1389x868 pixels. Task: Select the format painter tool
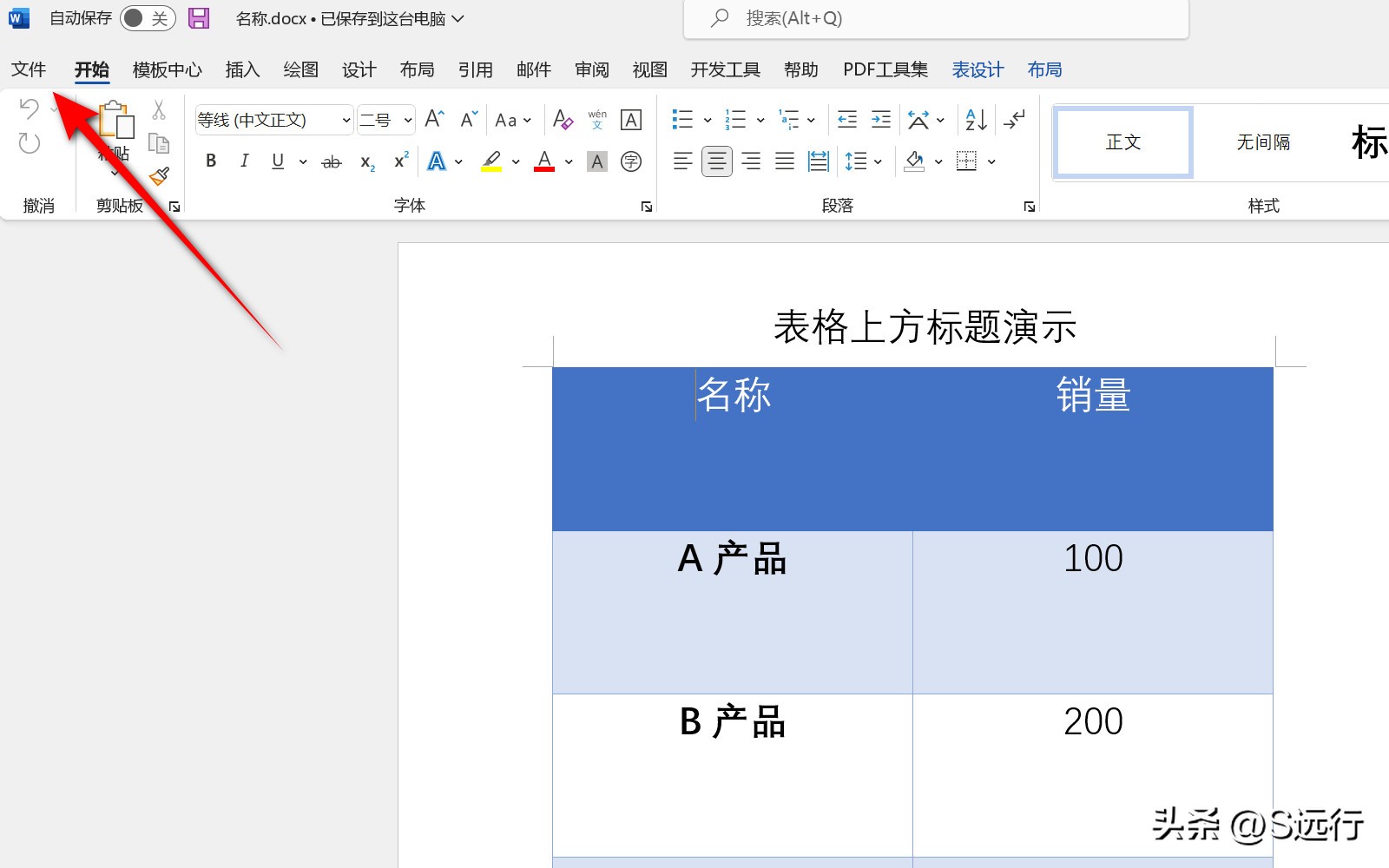coord(159,174)
